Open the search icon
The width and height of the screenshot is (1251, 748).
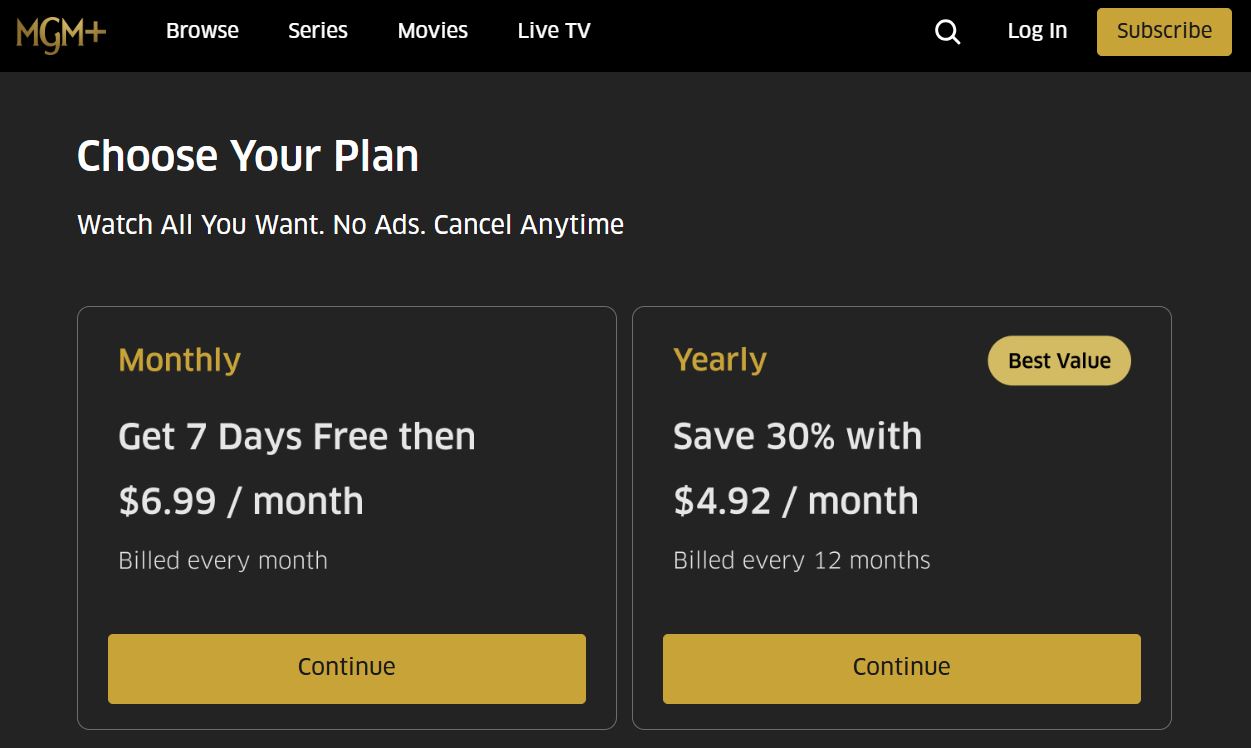coord(947,31)
